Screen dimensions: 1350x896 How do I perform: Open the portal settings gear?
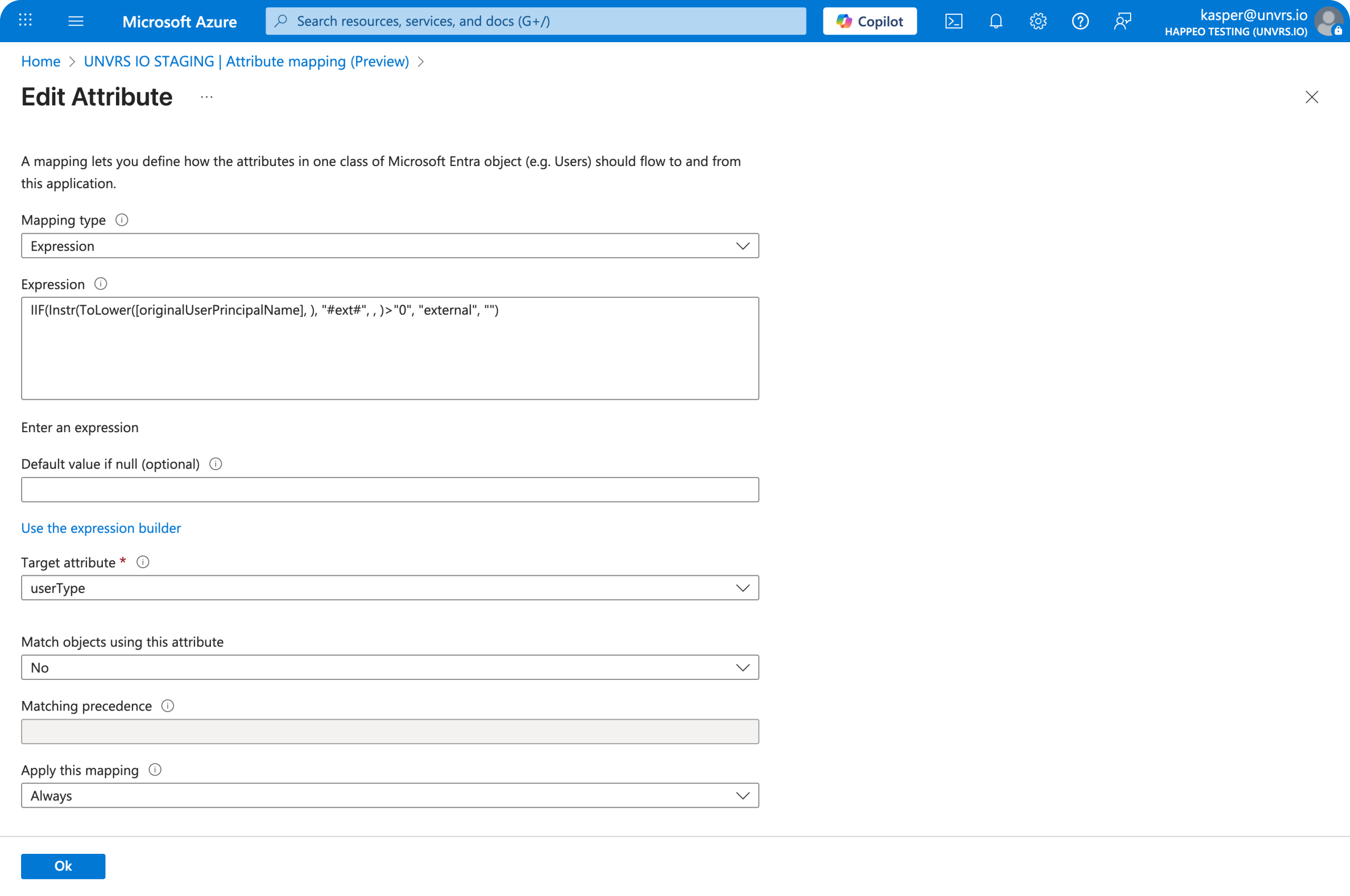(1037, 21)
